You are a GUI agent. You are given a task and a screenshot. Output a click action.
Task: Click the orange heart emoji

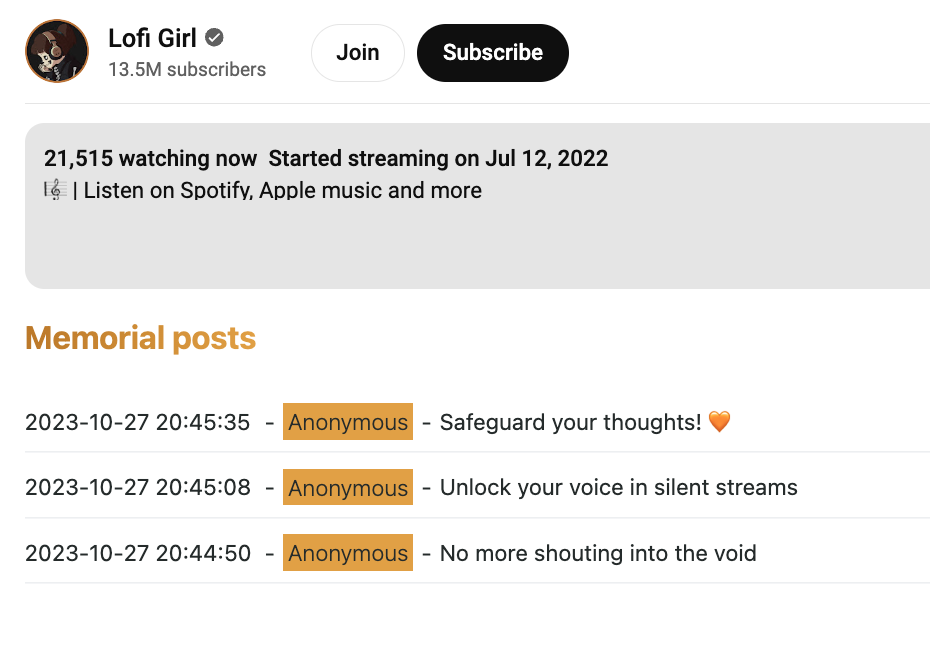(719, 422)
